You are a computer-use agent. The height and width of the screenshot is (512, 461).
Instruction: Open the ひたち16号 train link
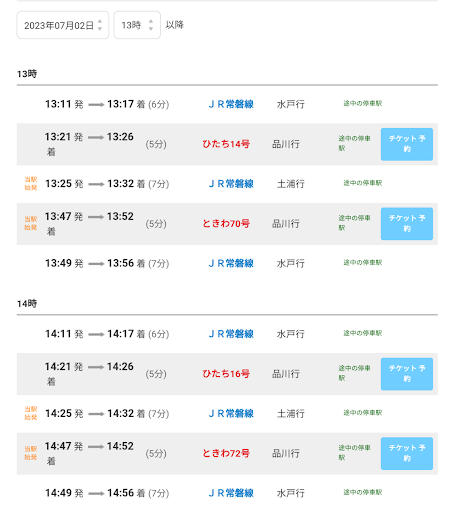(226, 374)
